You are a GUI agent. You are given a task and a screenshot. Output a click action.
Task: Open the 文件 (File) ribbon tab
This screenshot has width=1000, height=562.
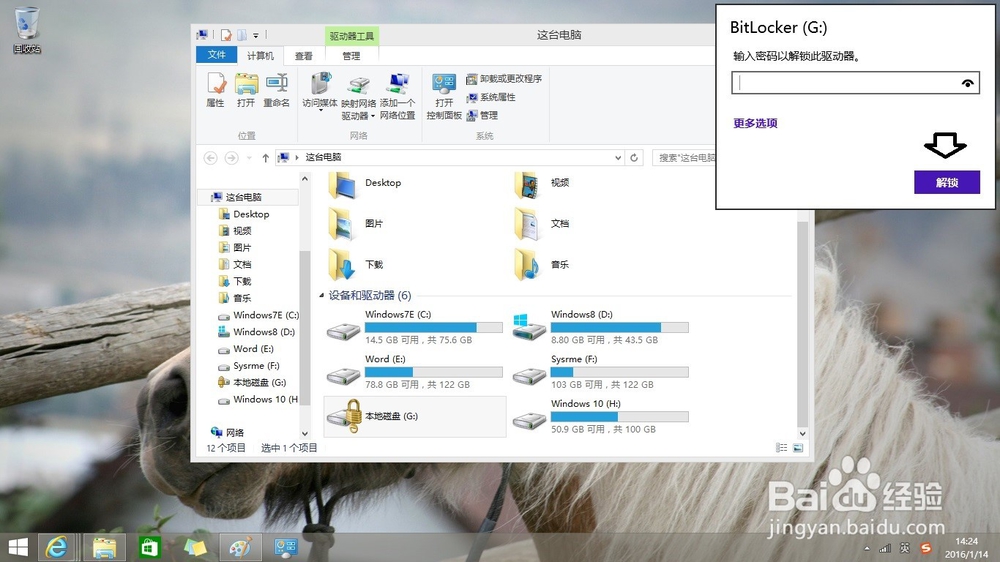pos(216,55)
